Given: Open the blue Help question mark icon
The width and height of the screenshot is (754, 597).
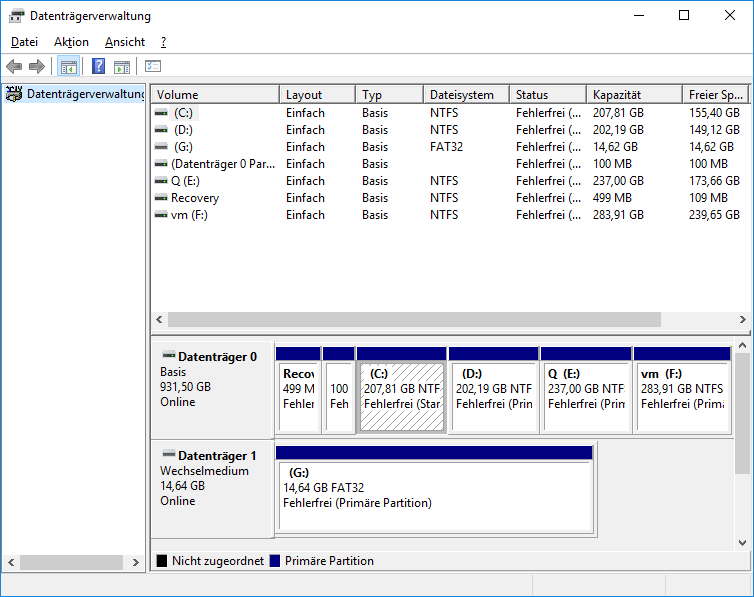Looking at the screenshot, I should click(x=98, y=66).
